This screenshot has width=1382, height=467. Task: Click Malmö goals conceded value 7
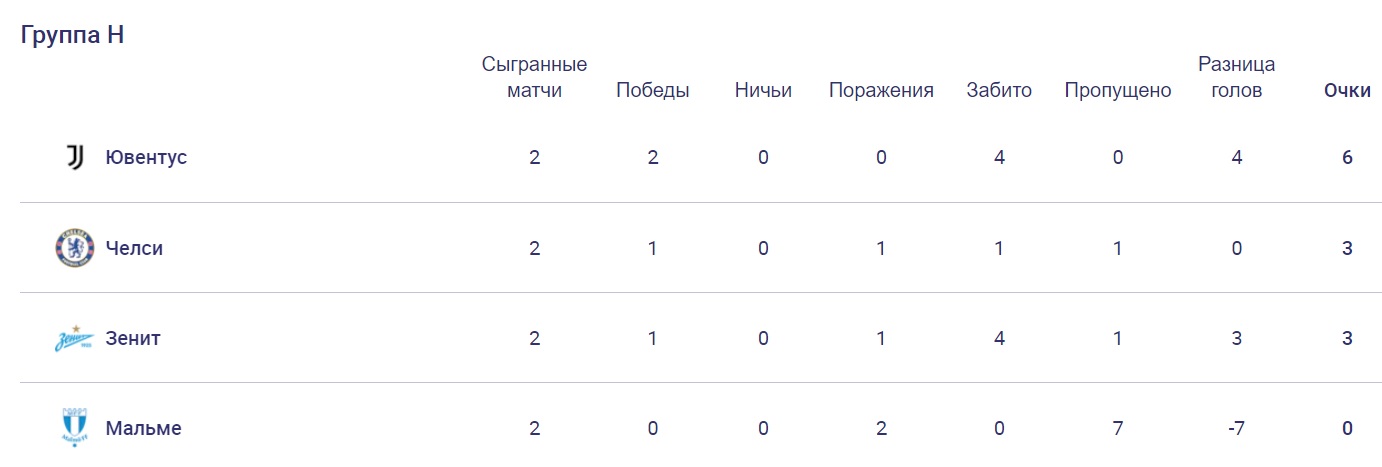coord(1117,428)
